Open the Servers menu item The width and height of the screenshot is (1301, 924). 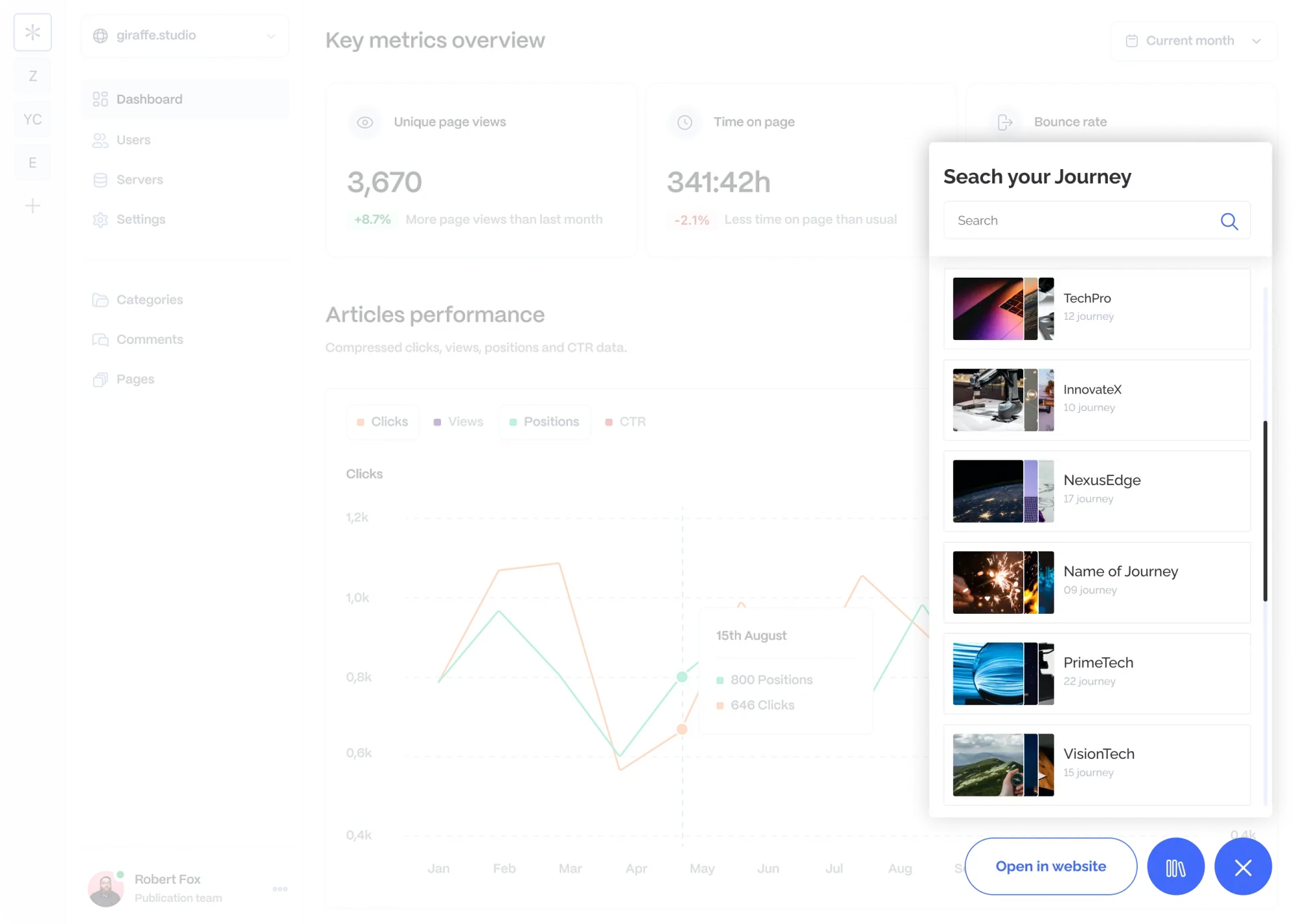pos(139,180)
